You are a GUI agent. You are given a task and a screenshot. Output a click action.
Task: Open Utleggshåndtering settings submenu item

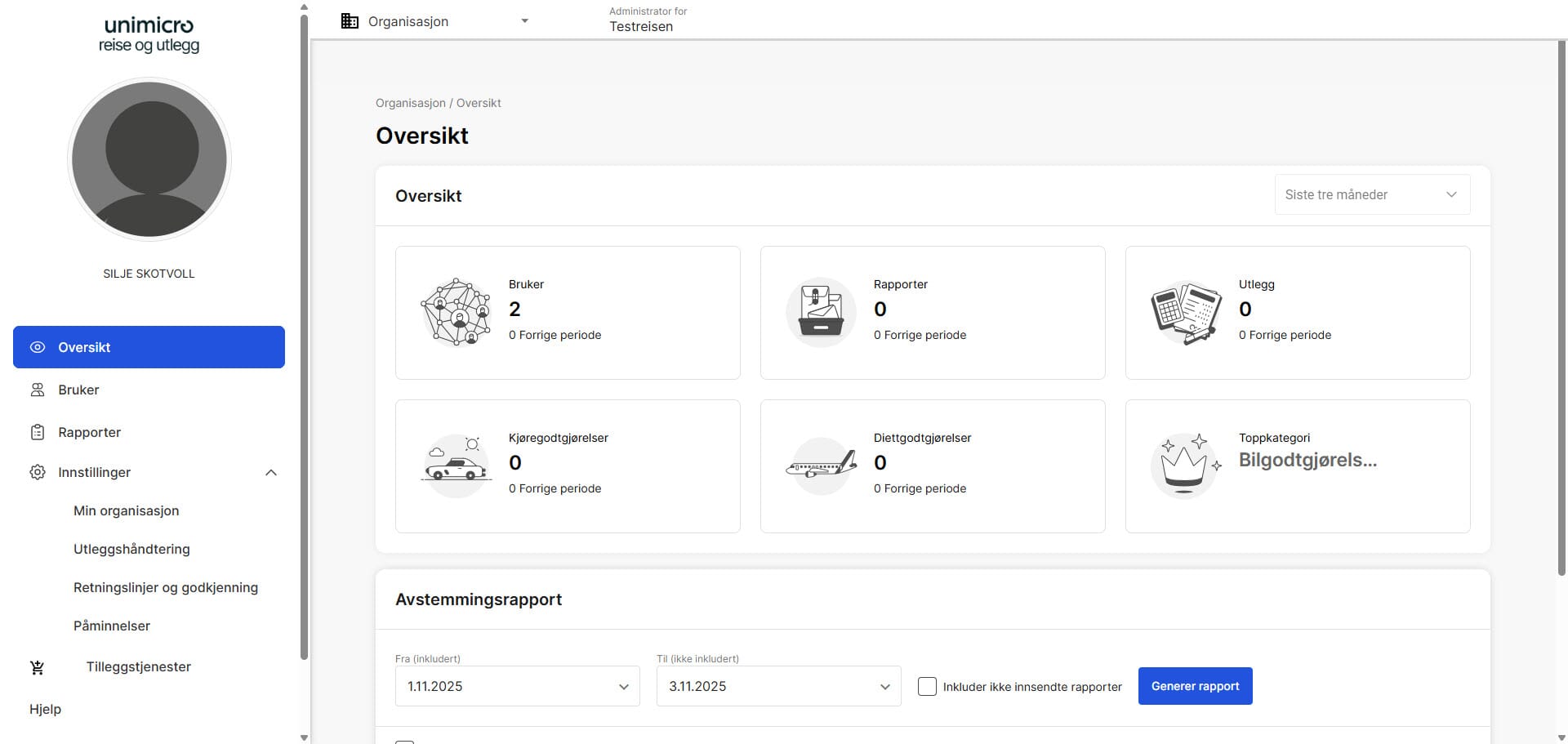point(131,549)
